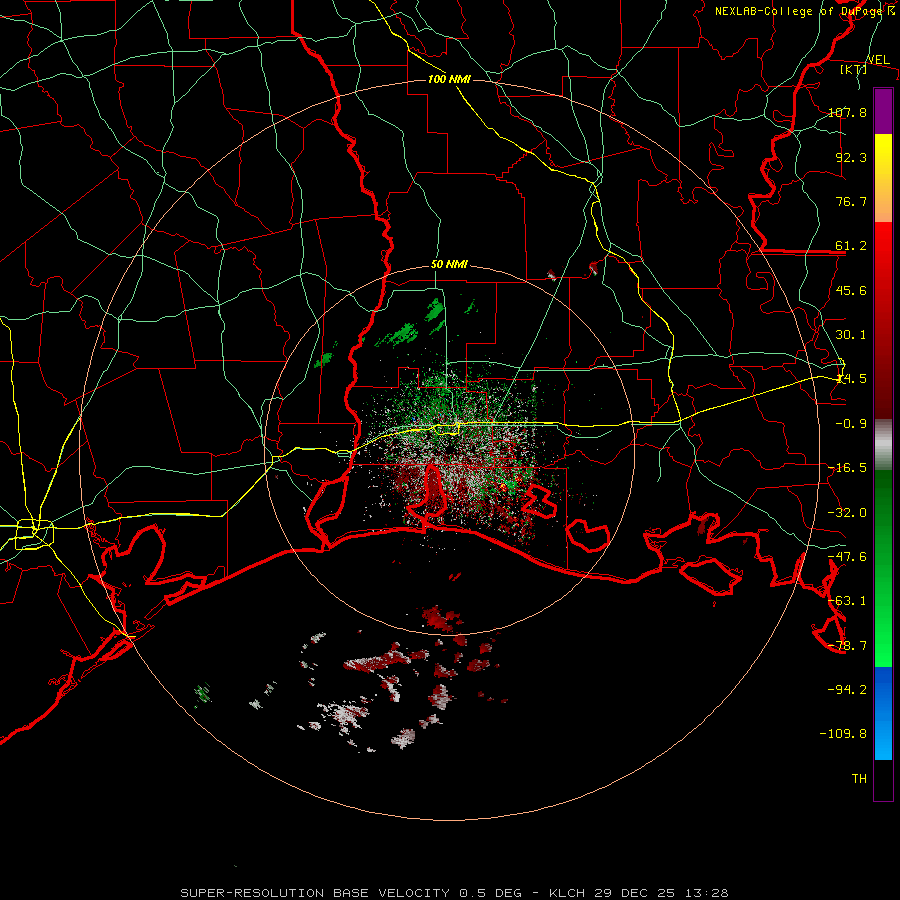Viewport: 900px width, 900px height.
Task: Click the 50 NMI range ring label
Action: click(x=449, y=265)
